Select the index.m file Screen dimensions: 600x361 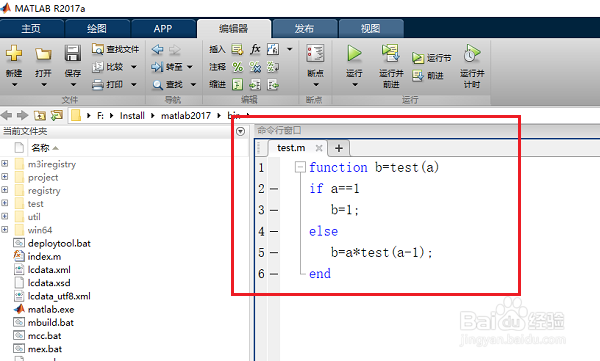tap(44, 256)
